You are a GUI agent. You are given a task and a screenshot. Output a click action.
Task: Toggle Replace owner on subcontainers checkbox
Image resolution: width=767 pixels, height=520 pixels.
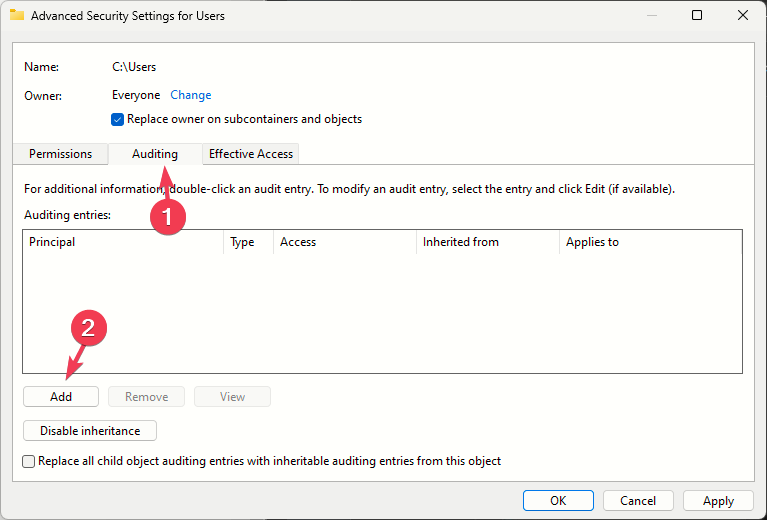pyautogui.click(x=119, y=119)
